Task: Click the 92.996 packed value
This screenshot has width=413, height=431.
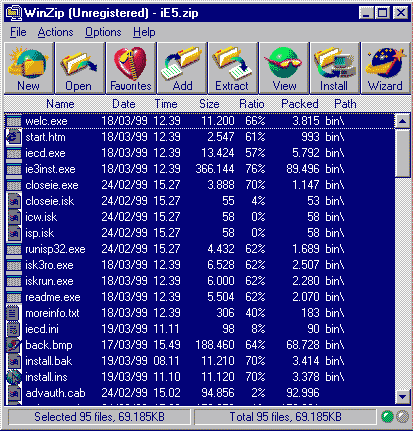Action: coord(303,393)
